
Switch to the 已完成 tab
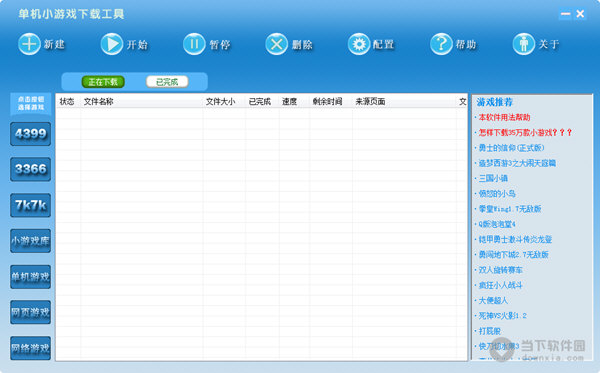[x=167, y=82]
